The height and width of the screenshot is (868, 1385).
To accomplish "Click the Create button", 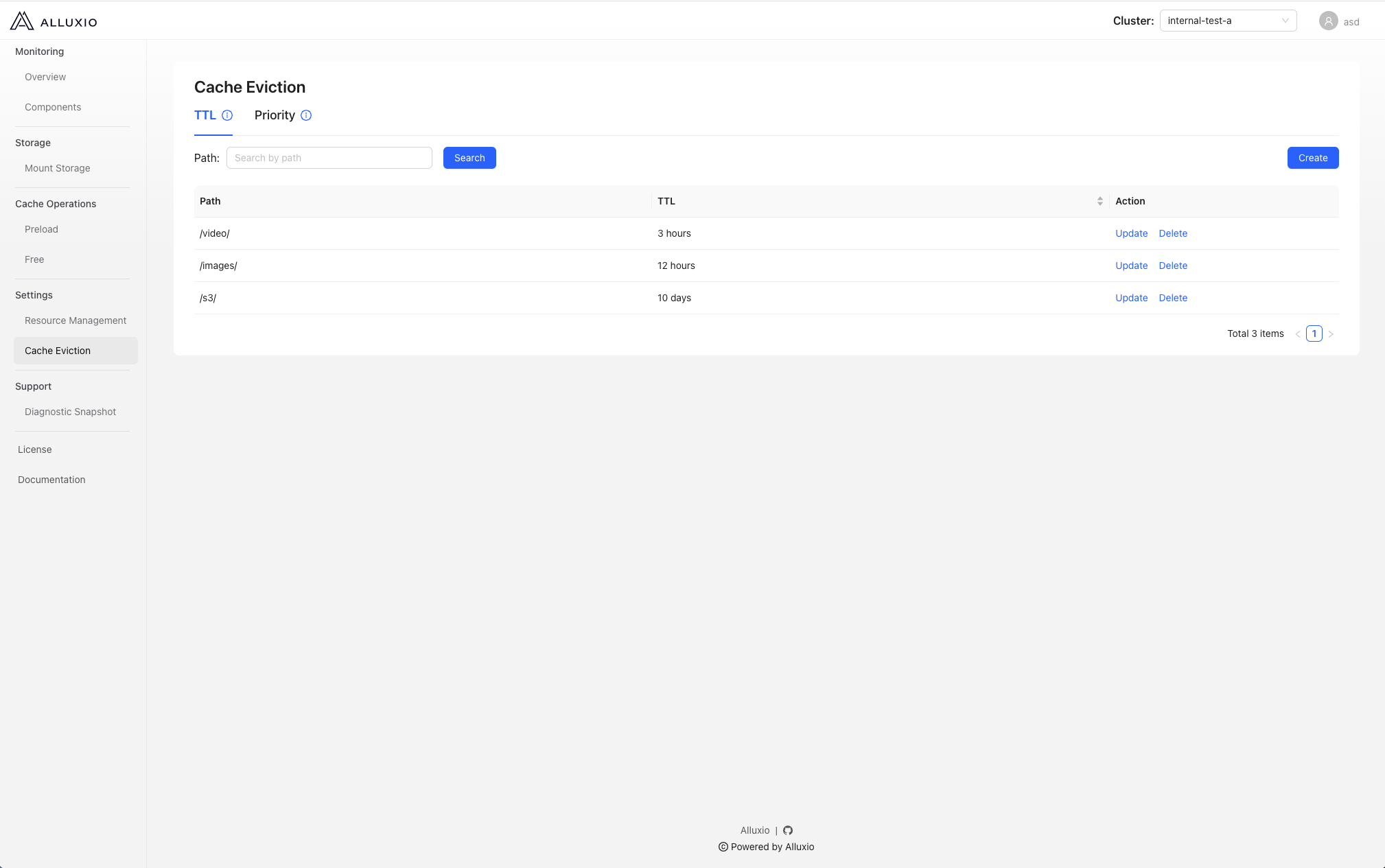I will pyautogui.click(x=1312, y=158).
